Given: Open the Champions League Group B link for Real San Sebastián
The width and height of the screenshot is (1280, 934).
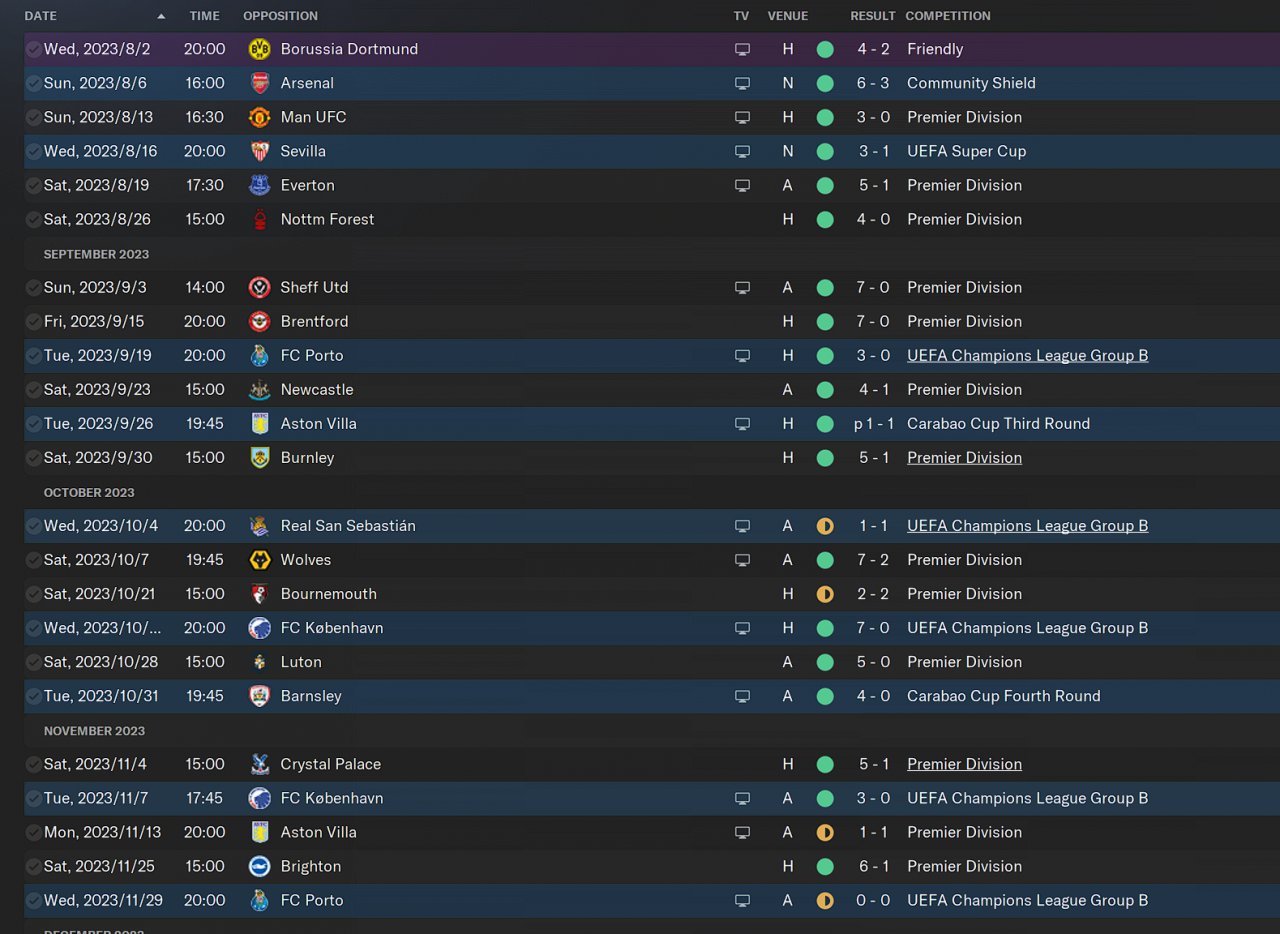Looking at the screenshot, I should click(1027, 526).
